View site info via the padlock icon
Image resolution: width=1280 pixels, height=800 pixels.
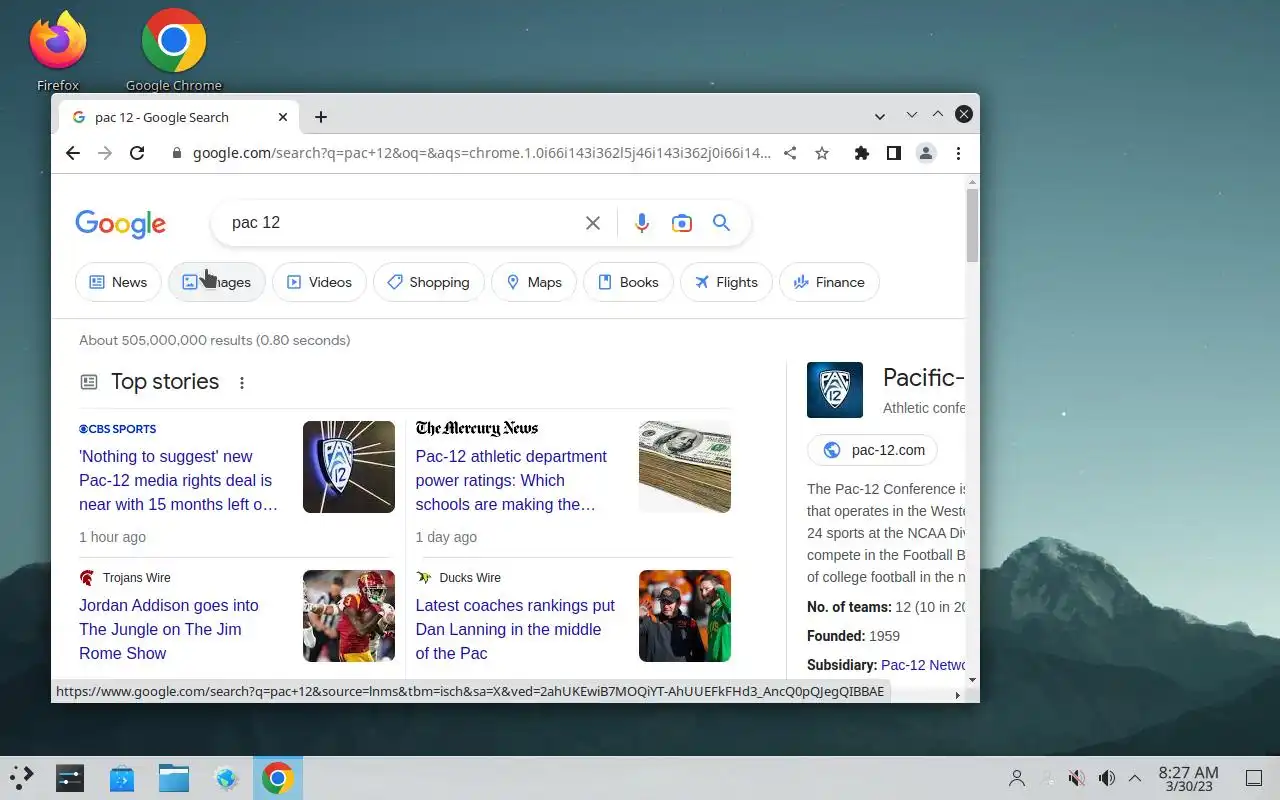point(177,153)
